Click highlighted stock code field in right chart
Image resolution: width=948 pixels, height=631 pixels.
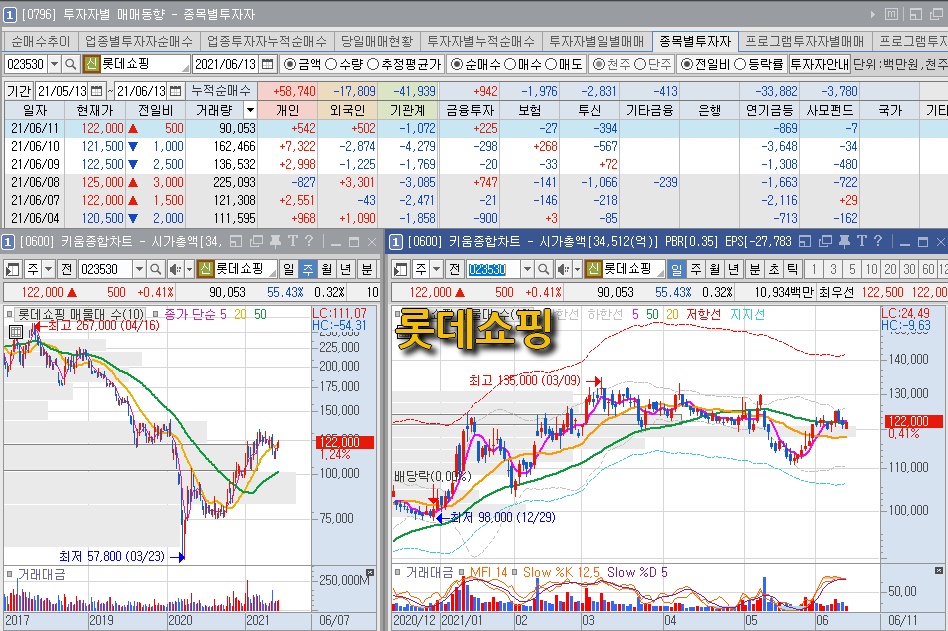pos(493,269)
